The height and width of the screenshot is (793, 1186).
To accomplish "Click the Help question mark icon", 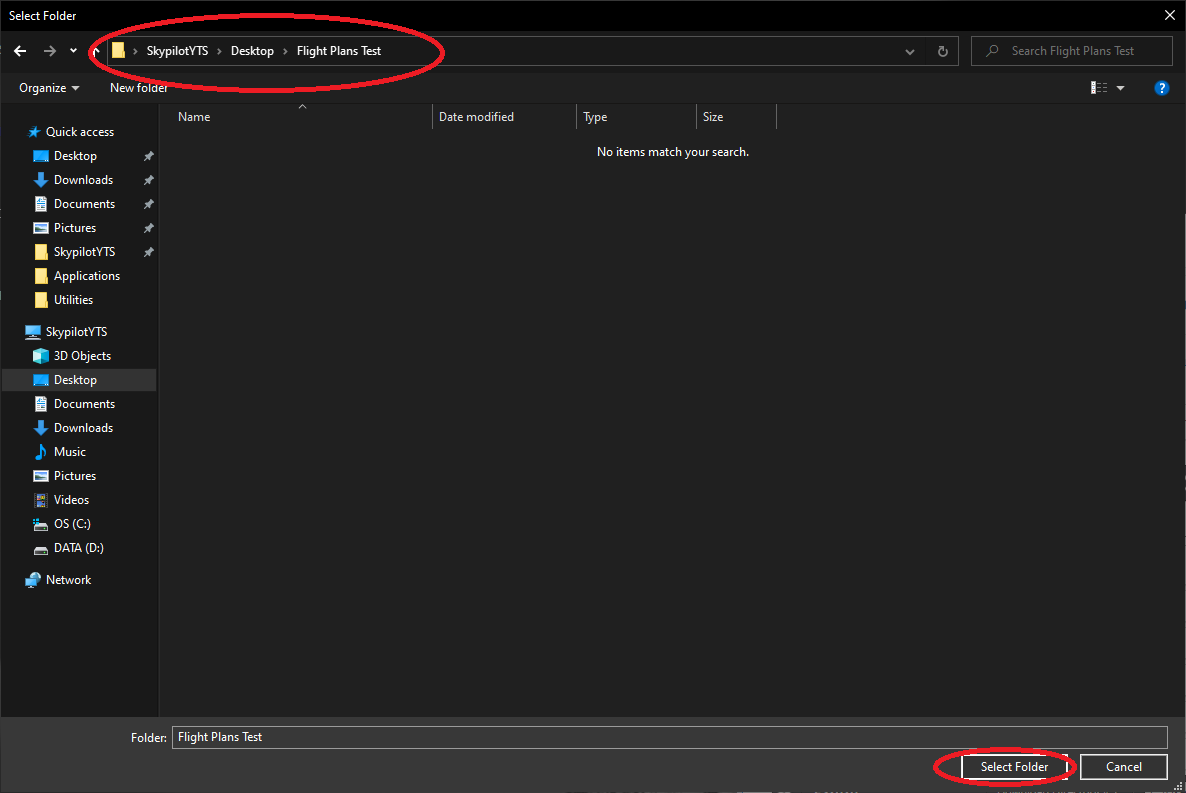I will coord(1161,88).
